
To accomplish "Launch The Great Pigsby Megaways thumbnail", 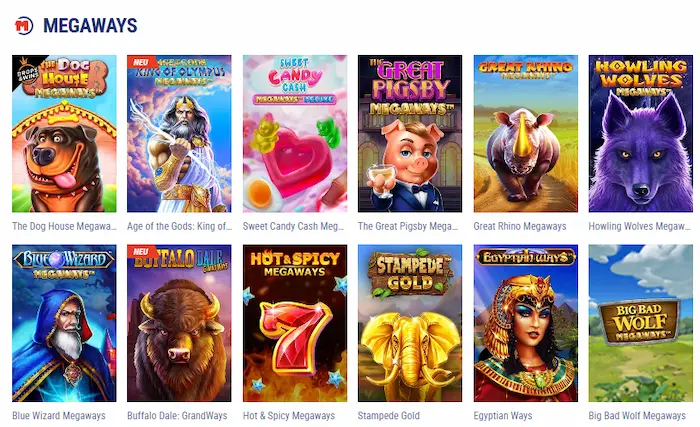I will tap(410, 134).
